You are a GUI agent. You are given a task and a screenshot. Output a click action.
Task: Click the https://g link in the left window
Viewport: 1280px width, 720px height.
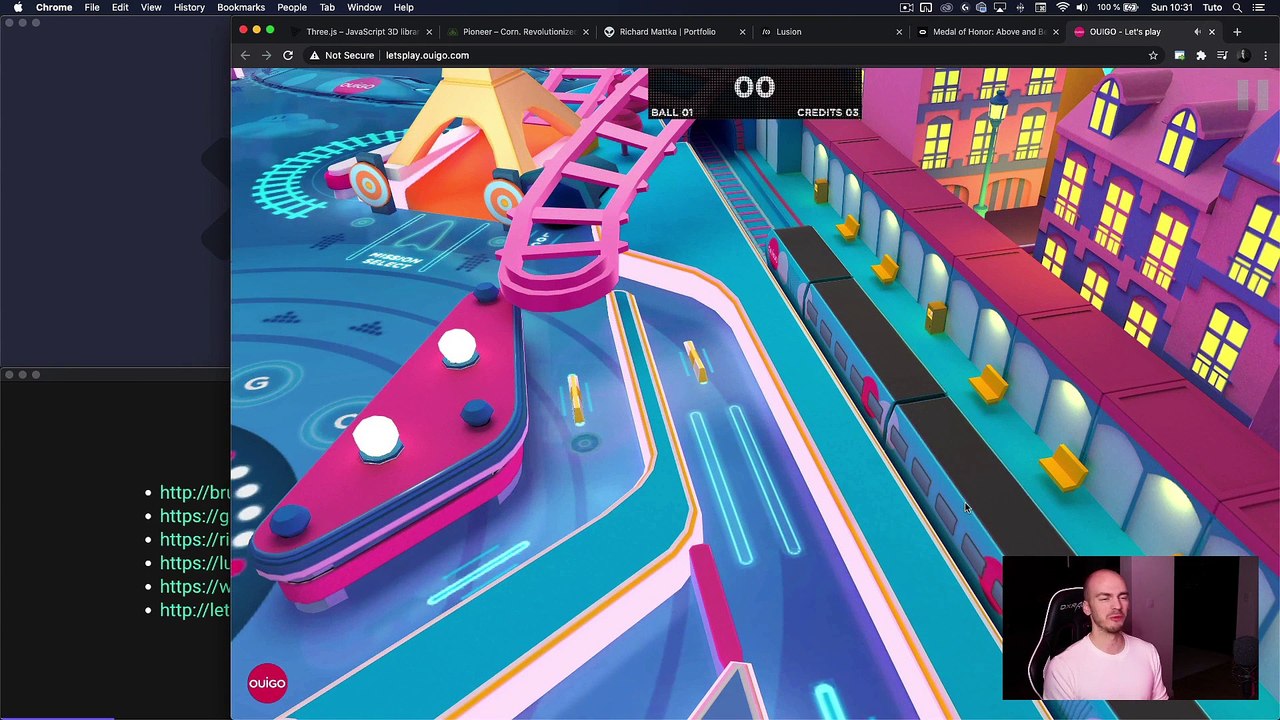click(x=194, y=516)
